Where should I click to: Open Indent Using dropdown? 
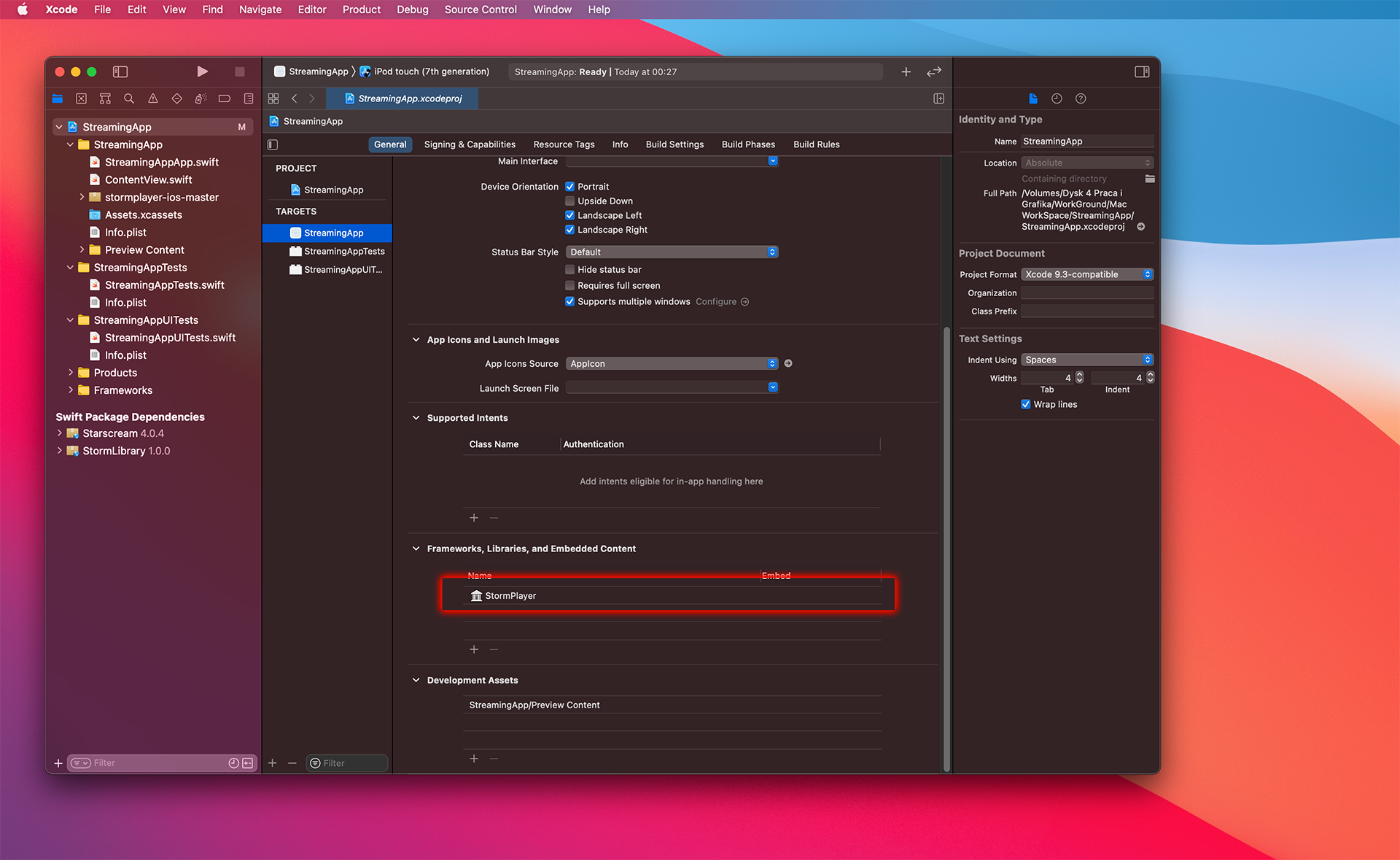coord(1087,360)
